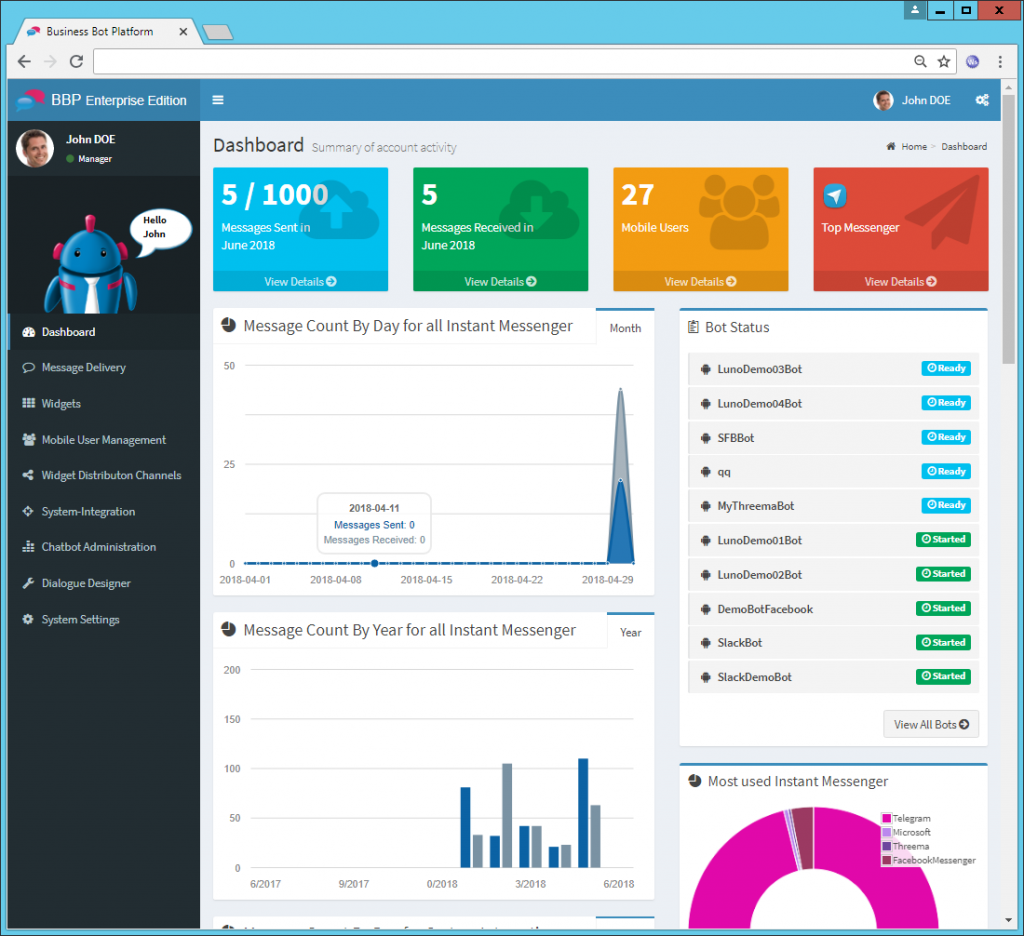1024x936 pixels.
Task: Click the android icon next to LunoDemo03Bot
Action: 705,369
